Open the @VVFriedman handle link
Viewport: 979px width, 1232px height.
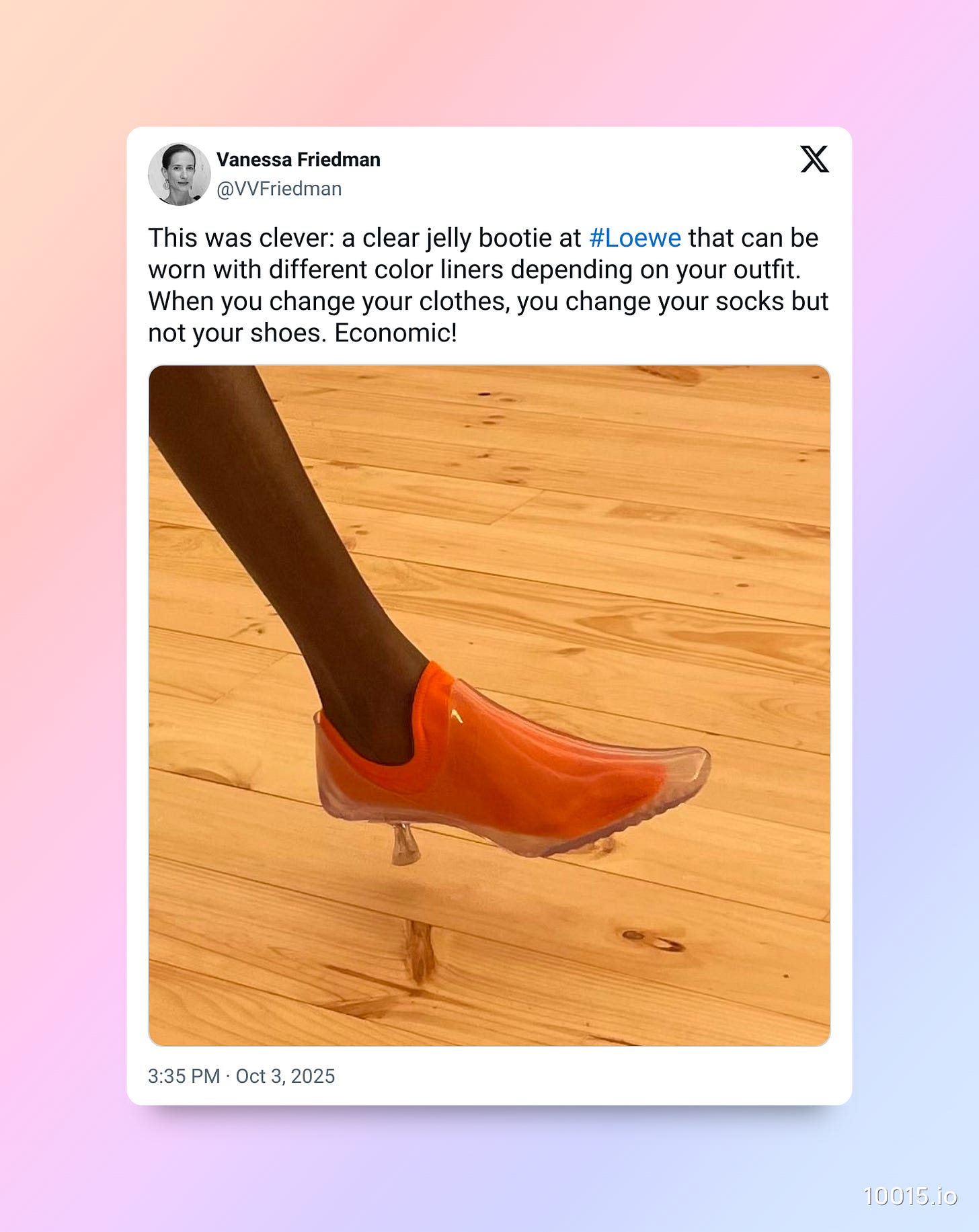(x=279, y=189)
